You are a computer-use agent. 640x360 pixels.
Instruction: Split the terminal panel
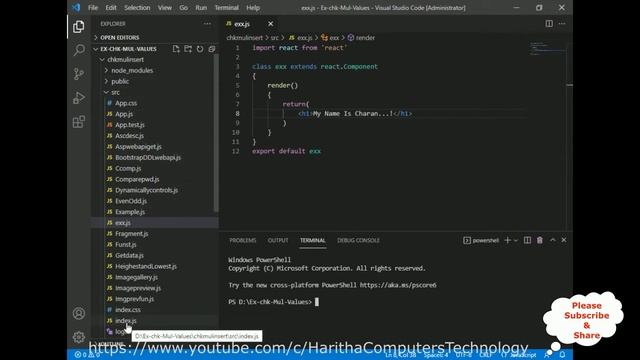click(527, 240)
